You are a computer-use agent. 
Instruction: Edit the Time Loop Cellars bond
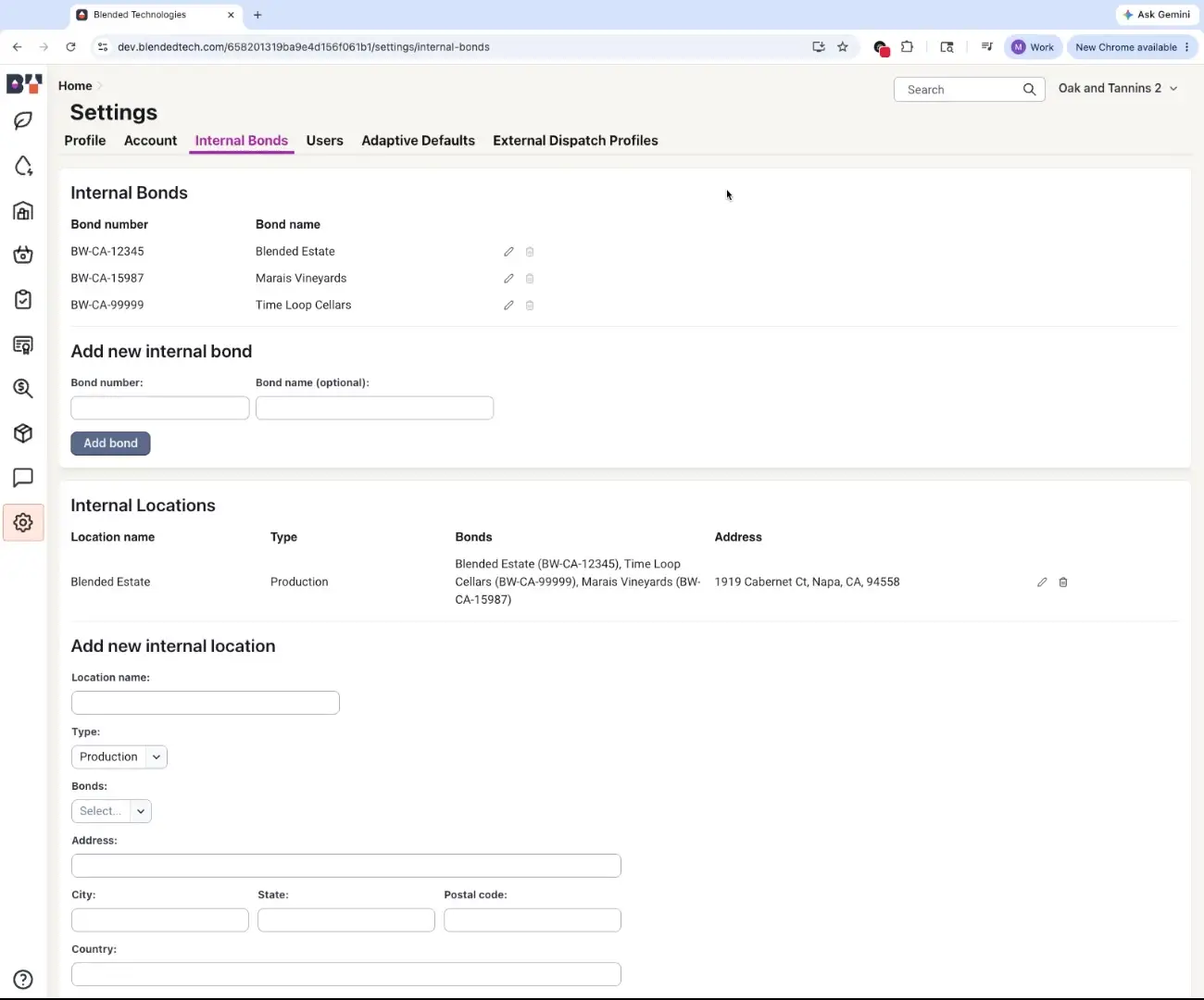(x=508, y=306)
